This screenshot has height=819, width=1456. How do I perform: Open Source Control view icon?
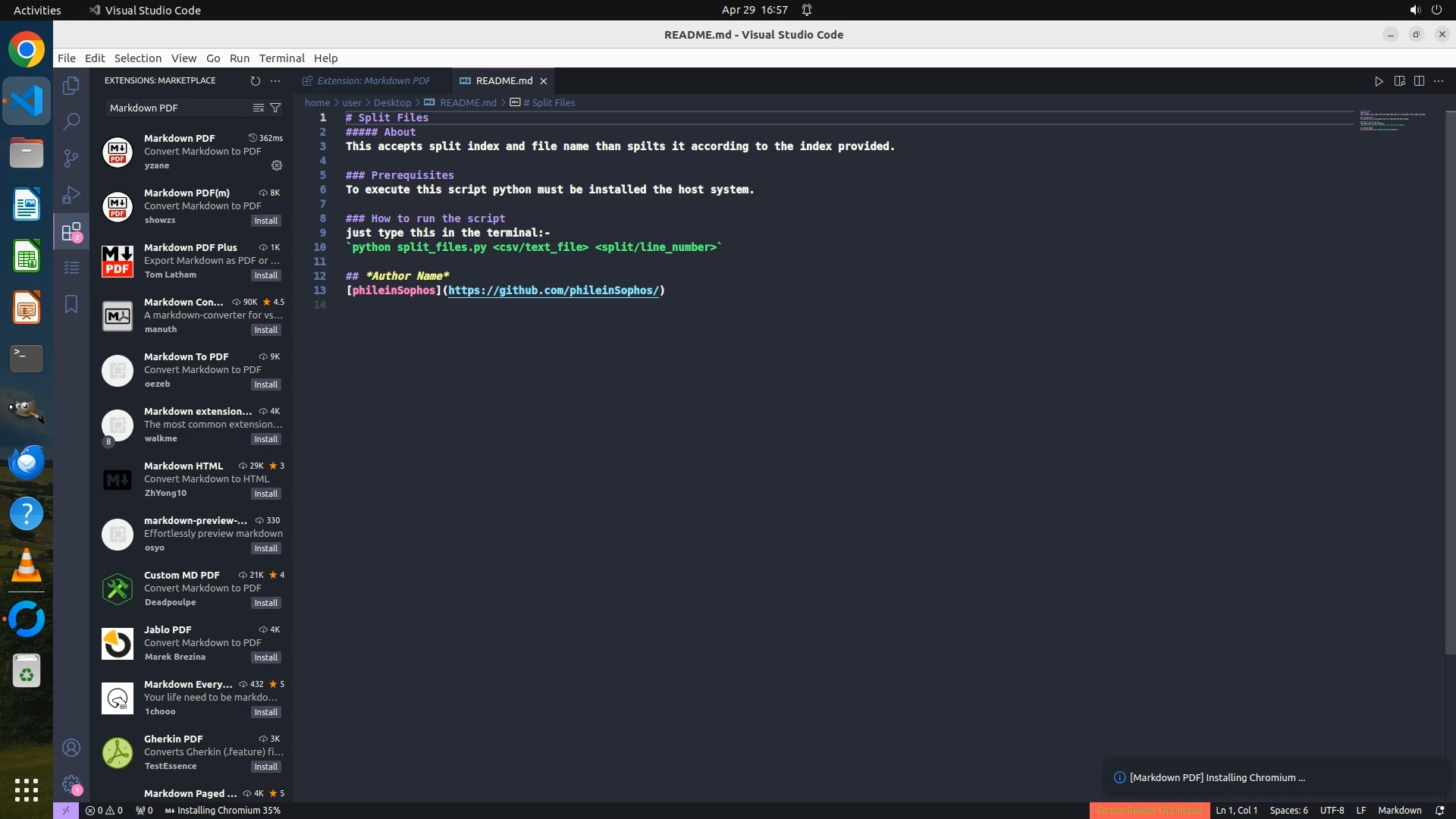coord(71,158)
